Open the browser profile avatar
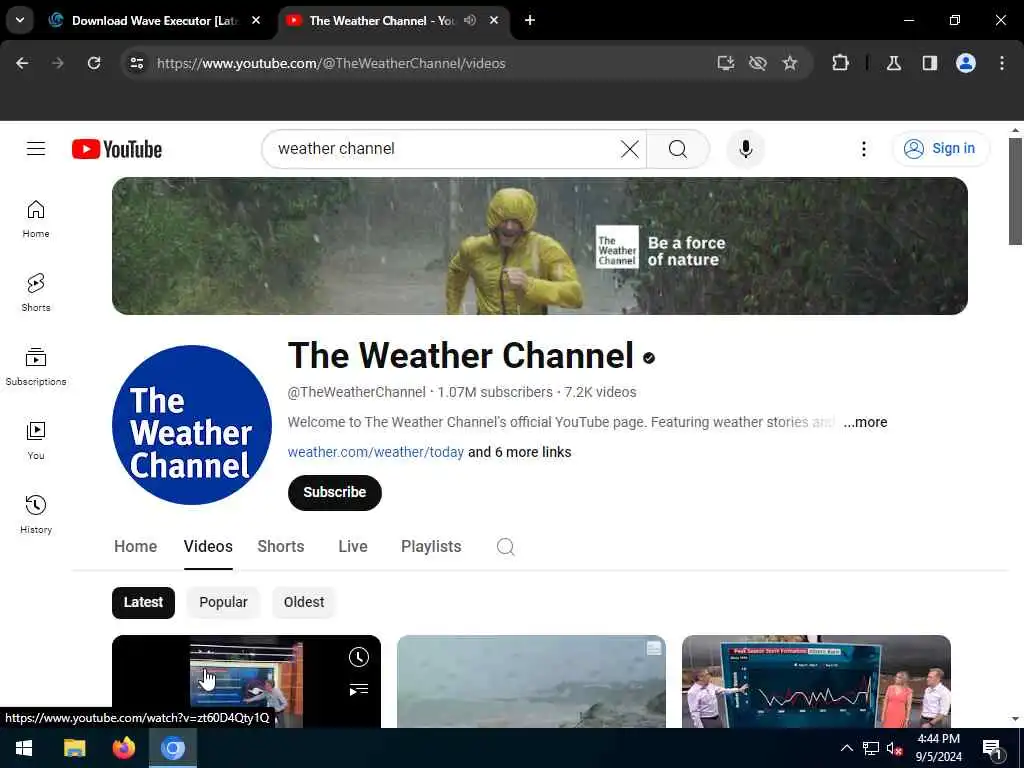Viewport: 1024px width, 768px height. click(x=966, y=63)
